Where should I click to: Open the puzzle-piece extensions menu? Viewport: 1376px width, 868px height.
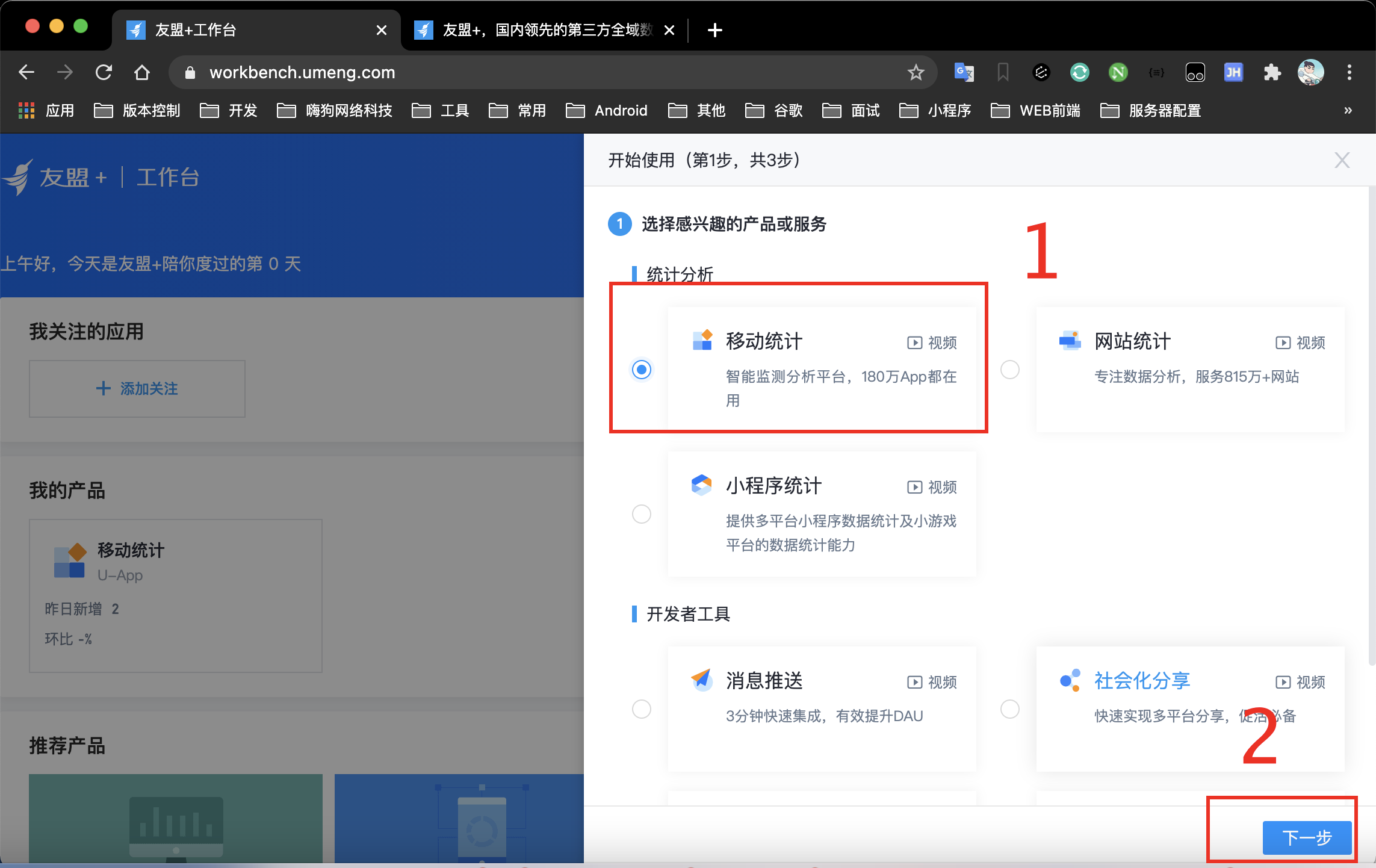click(x=1272, y=72)
